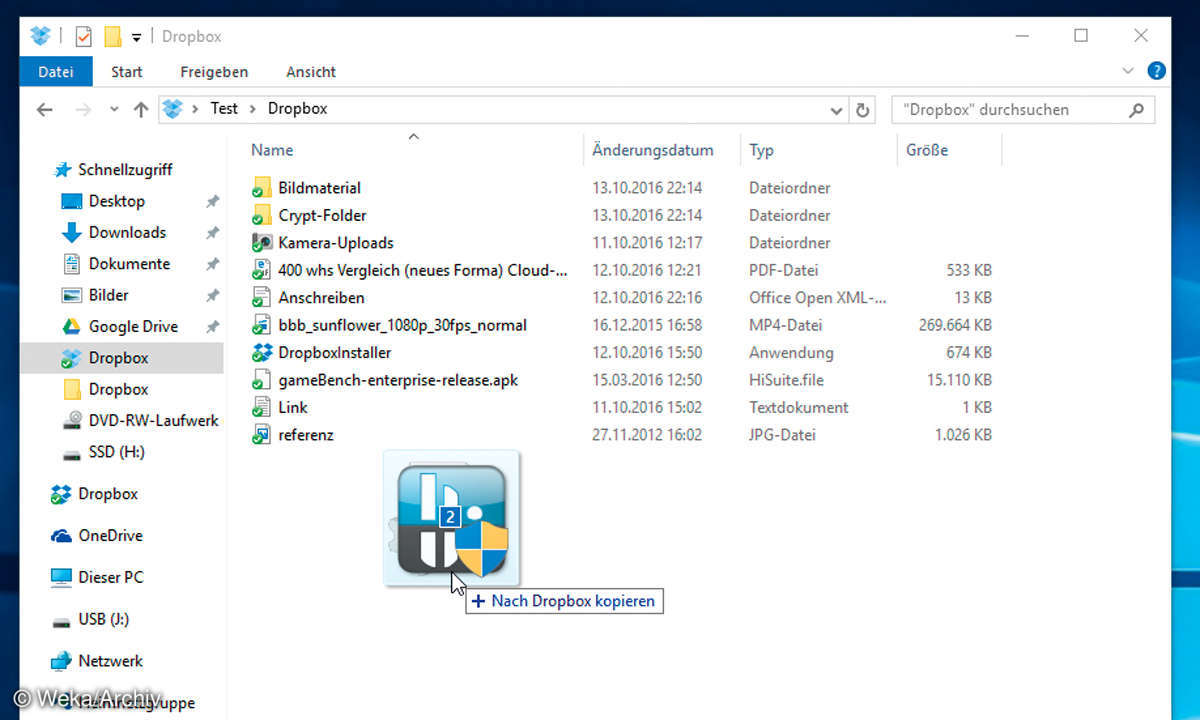Screen dimensions: 1200x720
Task: Open Netzwerk in the navigation pane
Action: click(110, 661)
